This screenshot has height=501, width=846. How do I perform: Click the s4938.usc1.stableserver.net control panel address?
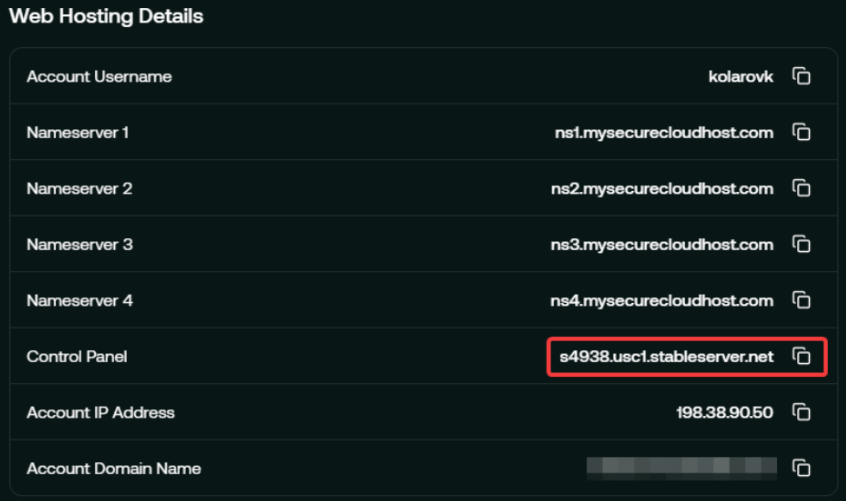pyautogui.click(x=667, y=357)
